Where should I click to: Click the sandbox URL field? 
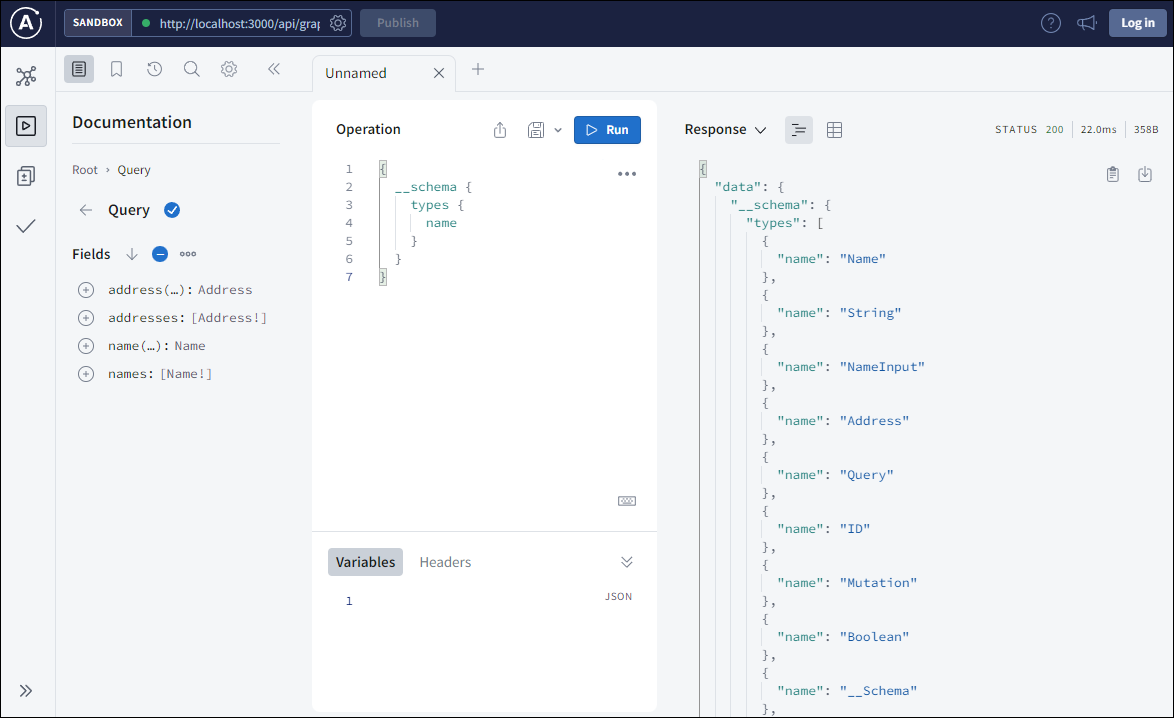pyautogui.click(x=240, y=23)
